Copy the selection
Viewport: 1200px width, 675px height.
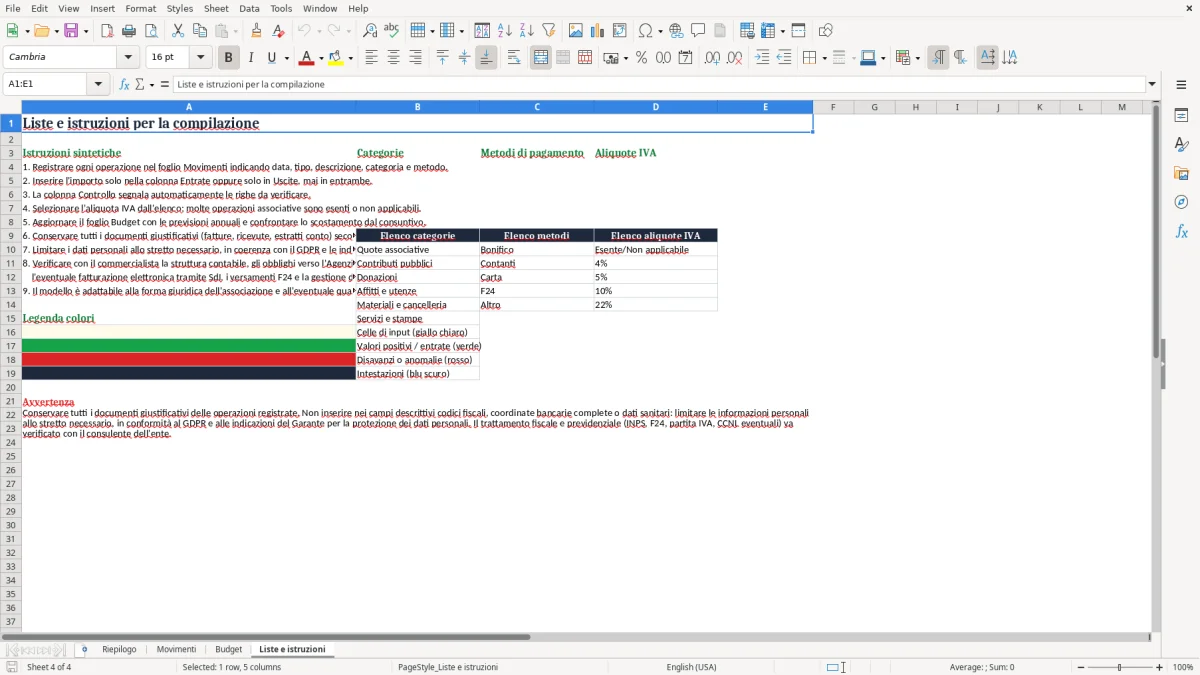pos(200,31)
